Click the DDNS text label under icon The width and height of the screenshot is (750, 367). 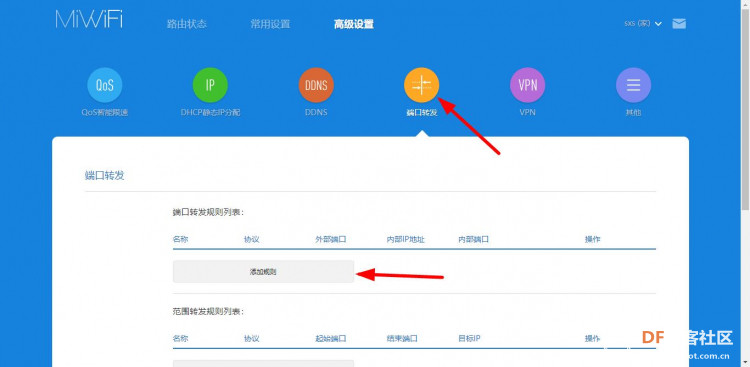(x=316, y=113)
